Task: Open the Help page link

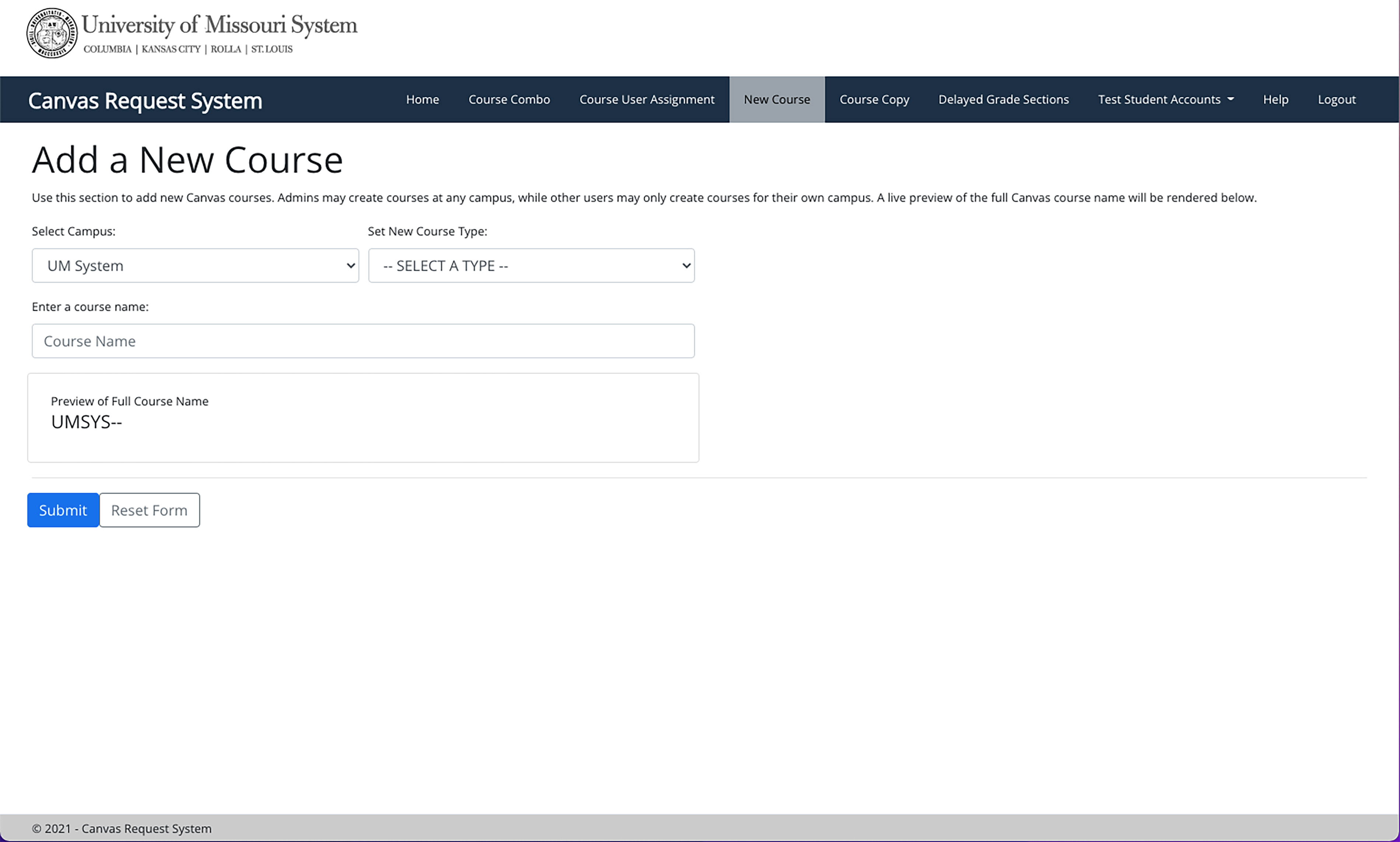Action: 1275,99
